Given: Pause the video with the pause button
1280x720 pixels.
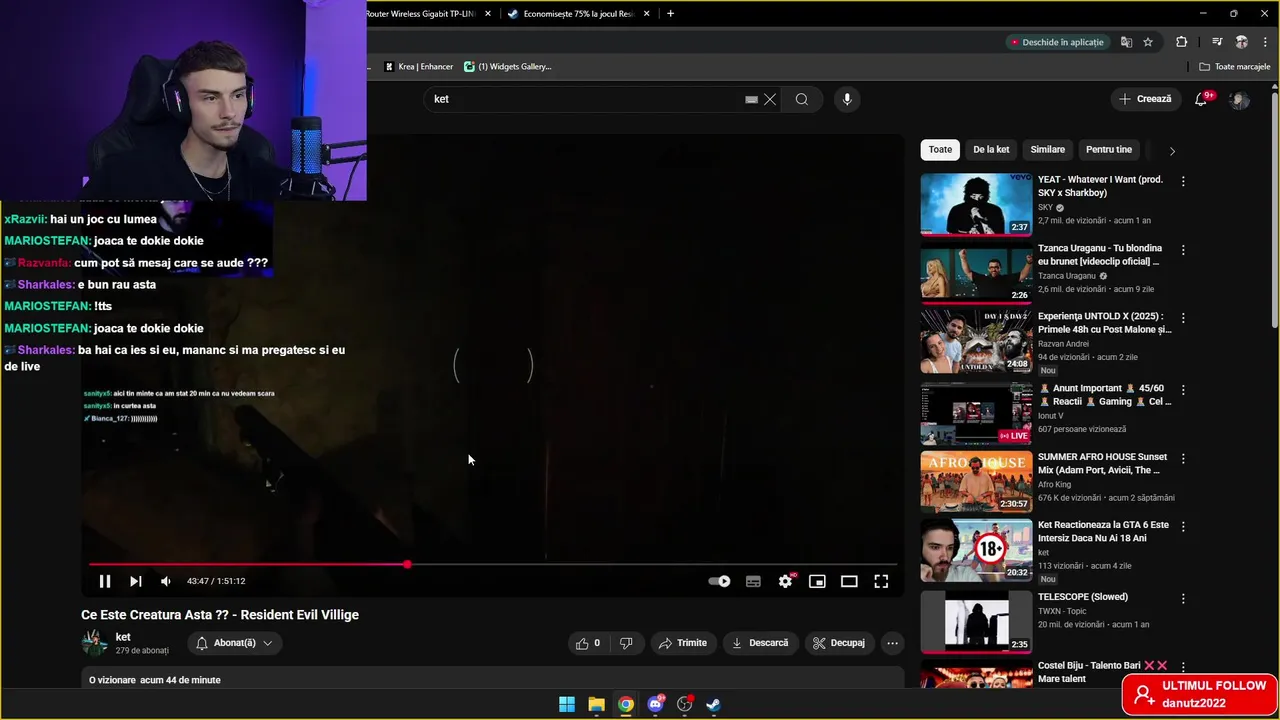Looking at the screenshot, I should [x=105, y=581].
